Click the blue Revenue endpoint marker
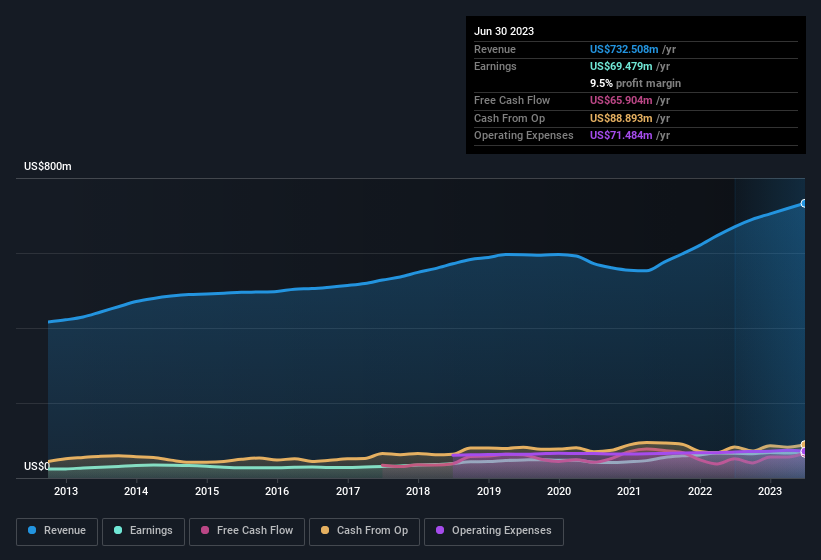The height and width of the screenshot is (560, 821). click(x=804, y=203)
